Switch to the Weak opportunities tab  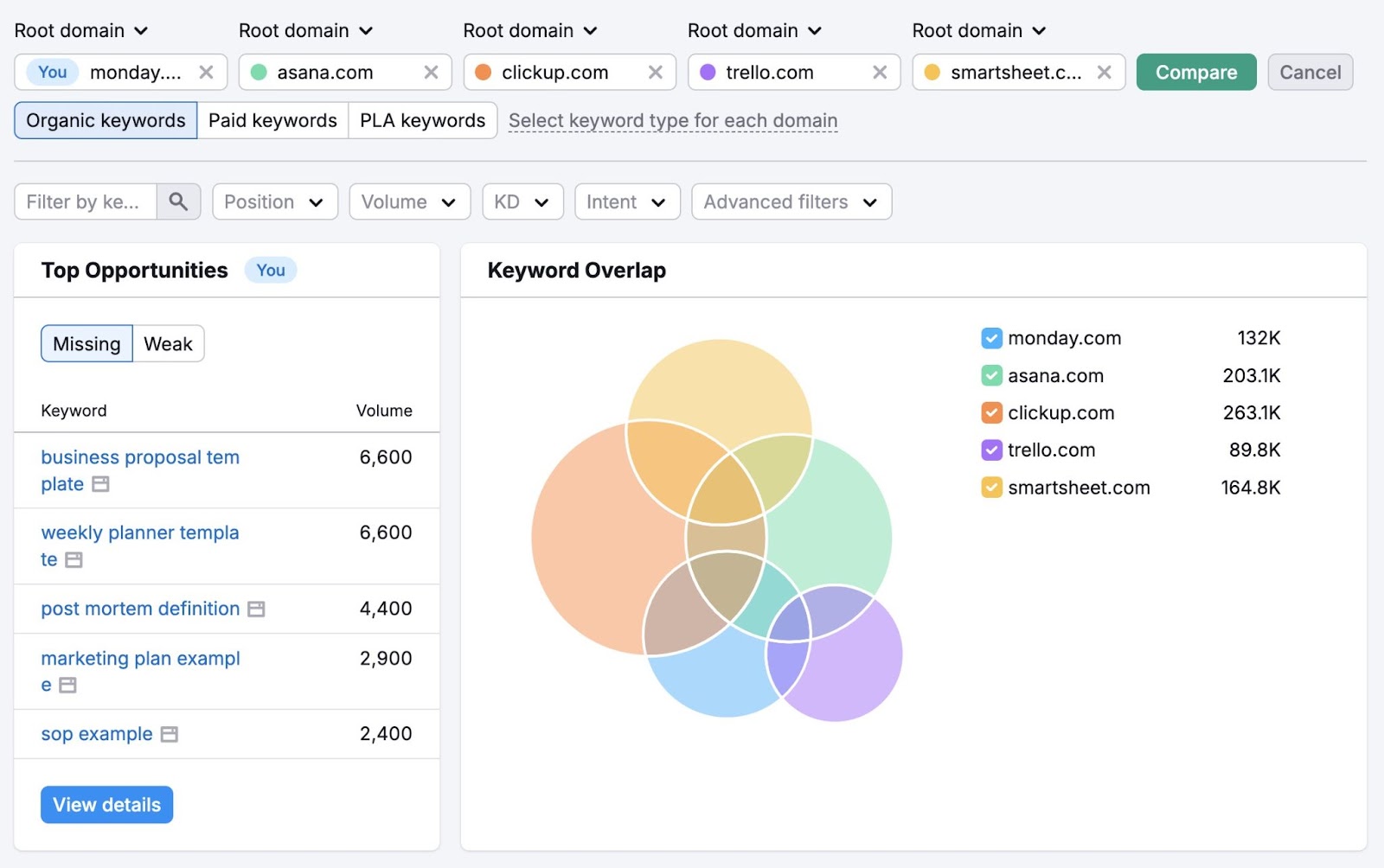pos(168,343)
